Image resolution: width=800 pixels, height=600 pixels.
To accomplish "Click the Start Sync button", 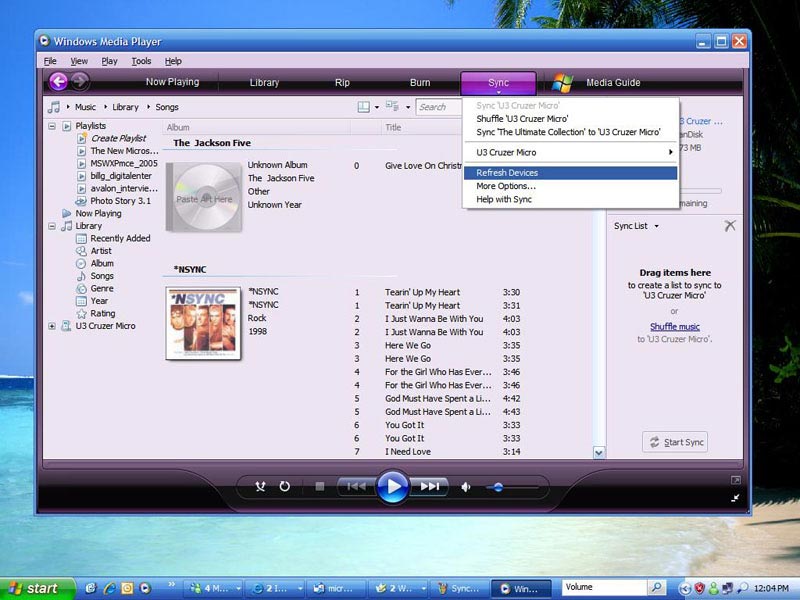I will 675,442.
